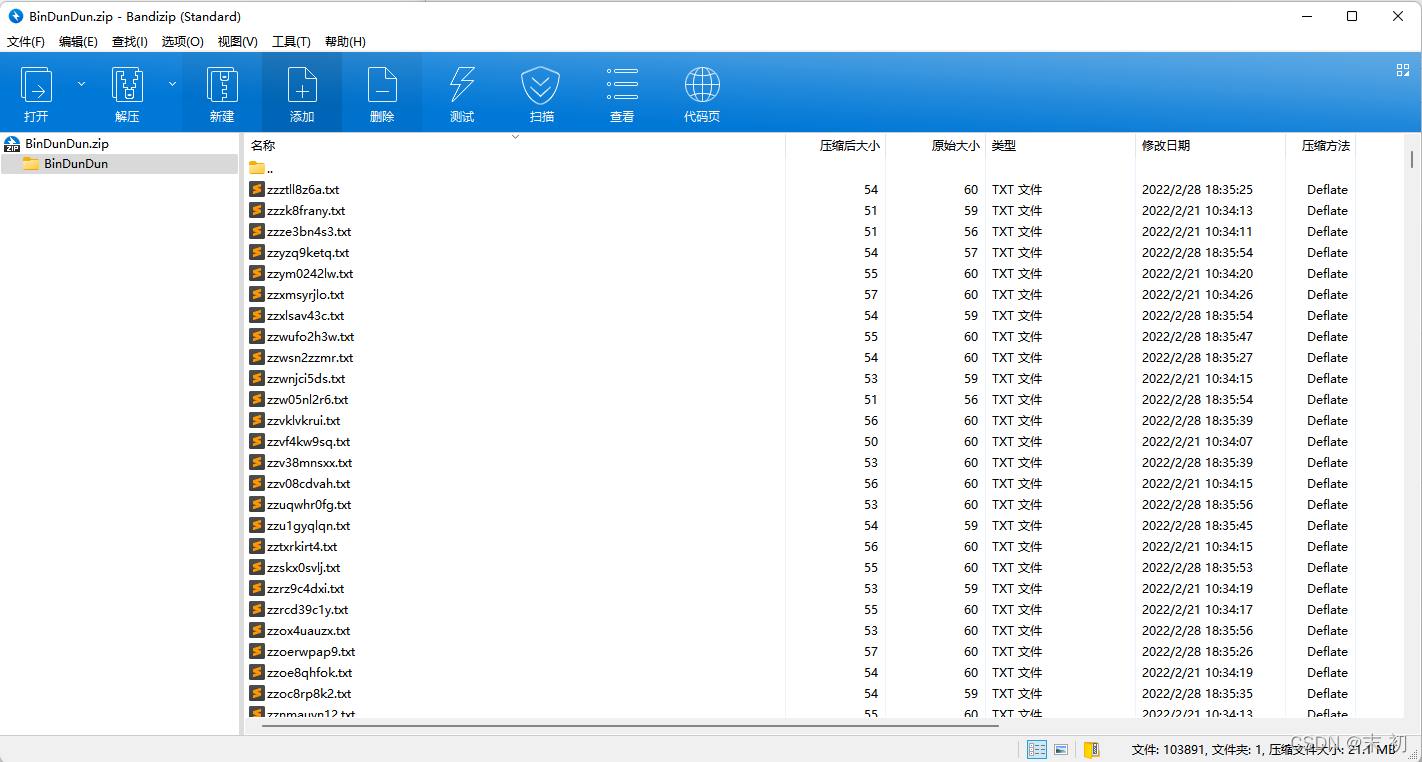Select the file icon of zzzk8frany.txt
Image resolution: width=1422 pixels, height=762 pixels.
[x=257, y=210]
